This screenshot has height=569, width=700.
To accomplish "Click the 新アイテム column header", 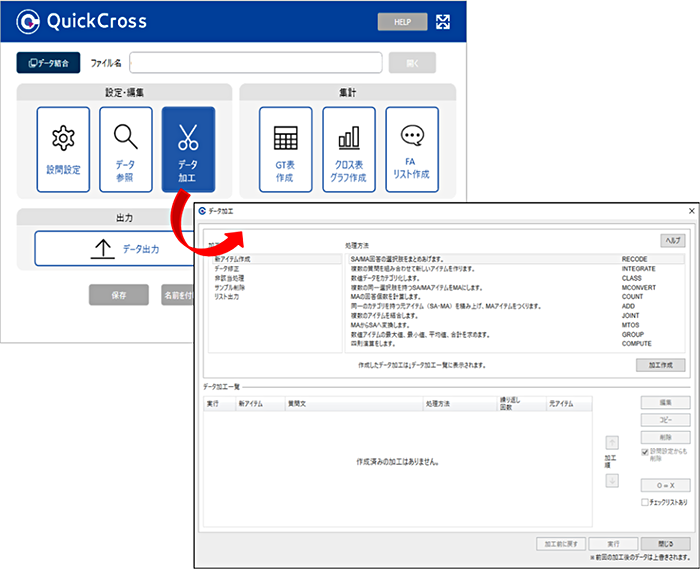I will click(x=260, y=403).
